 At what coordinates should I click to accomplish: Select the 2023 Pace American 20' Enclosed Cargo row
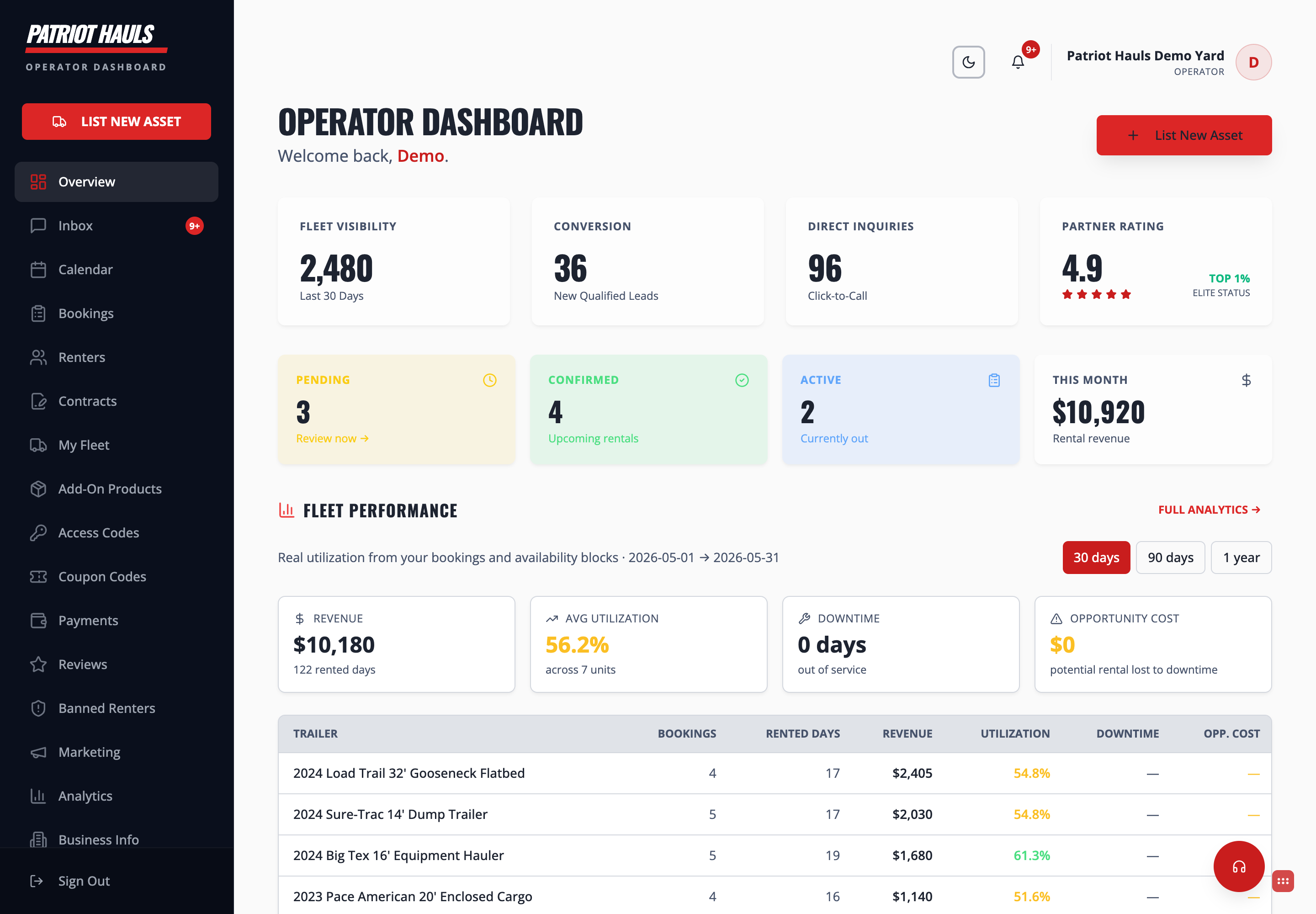click(x=774, y=896)
